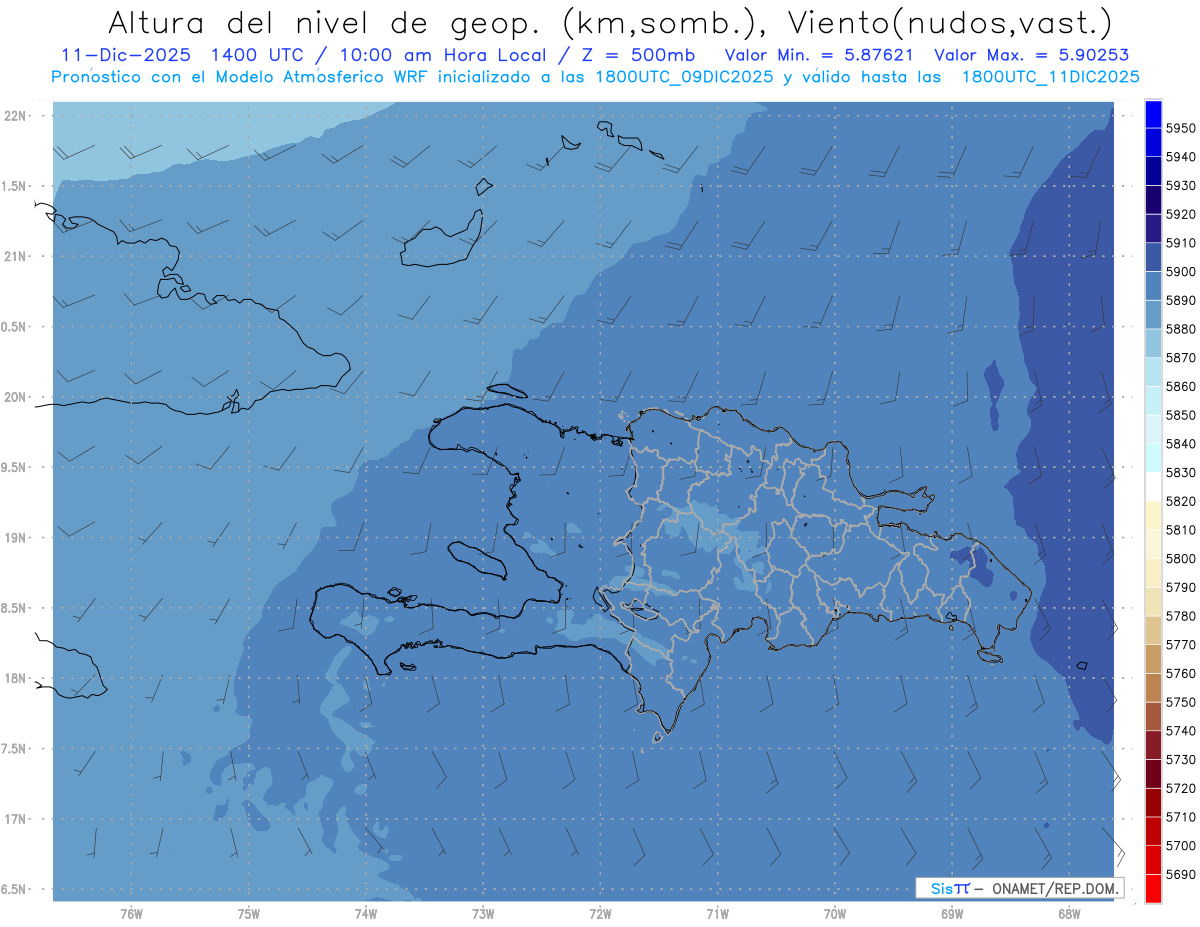This screenshot has width=1200, height=927.
Task: Click the longitude label 74W
Action: (366, 914)
